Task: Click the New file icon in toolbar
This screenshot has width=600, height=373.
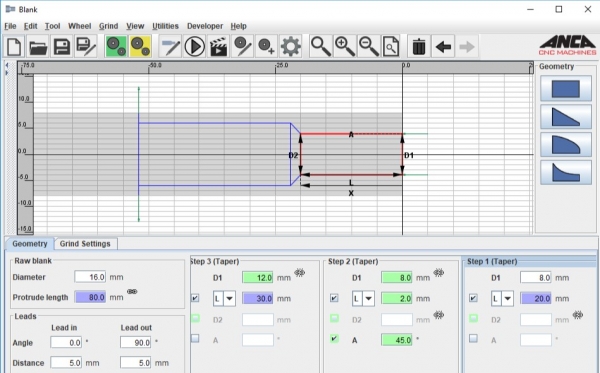Action: [x=14, y=47]
